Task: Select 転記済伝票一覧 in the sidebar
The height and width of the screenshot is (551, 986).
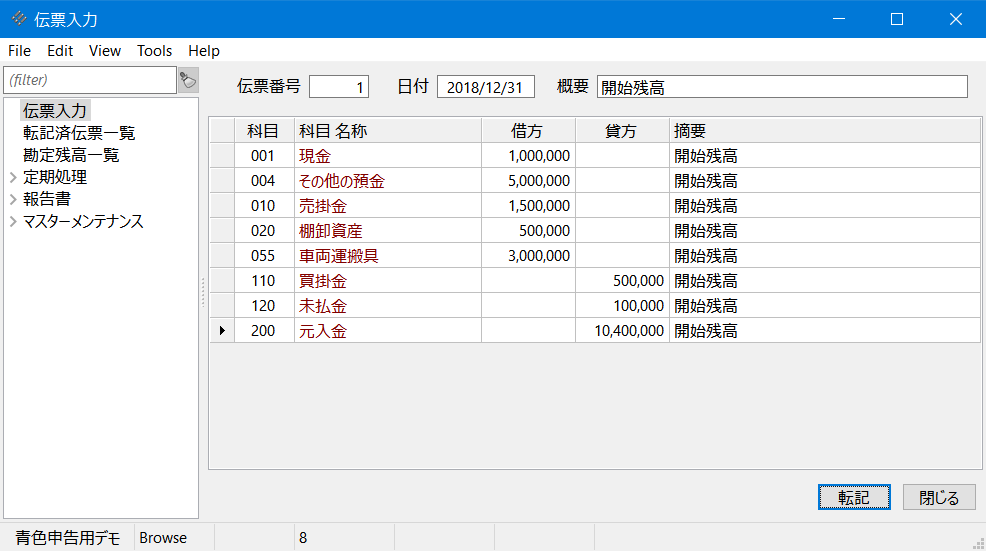Action: point(79,133)
